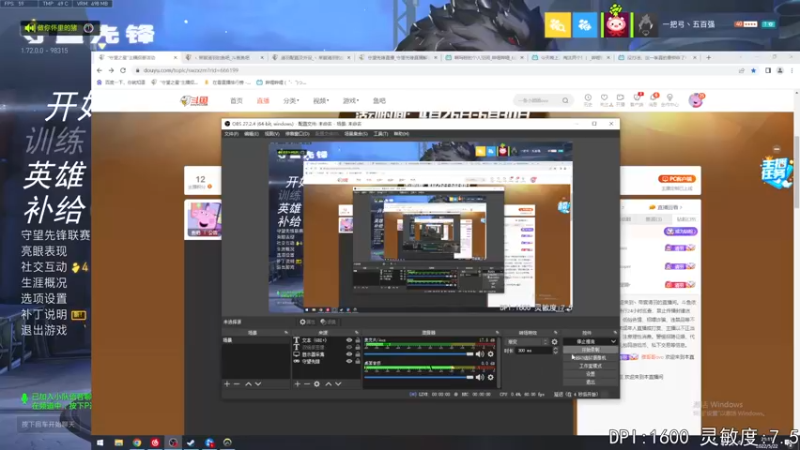This screenshot has height=450, width=800.
Task: Toggle visibility of the 文本 (GDI+) source
Action: click(349, 340)
